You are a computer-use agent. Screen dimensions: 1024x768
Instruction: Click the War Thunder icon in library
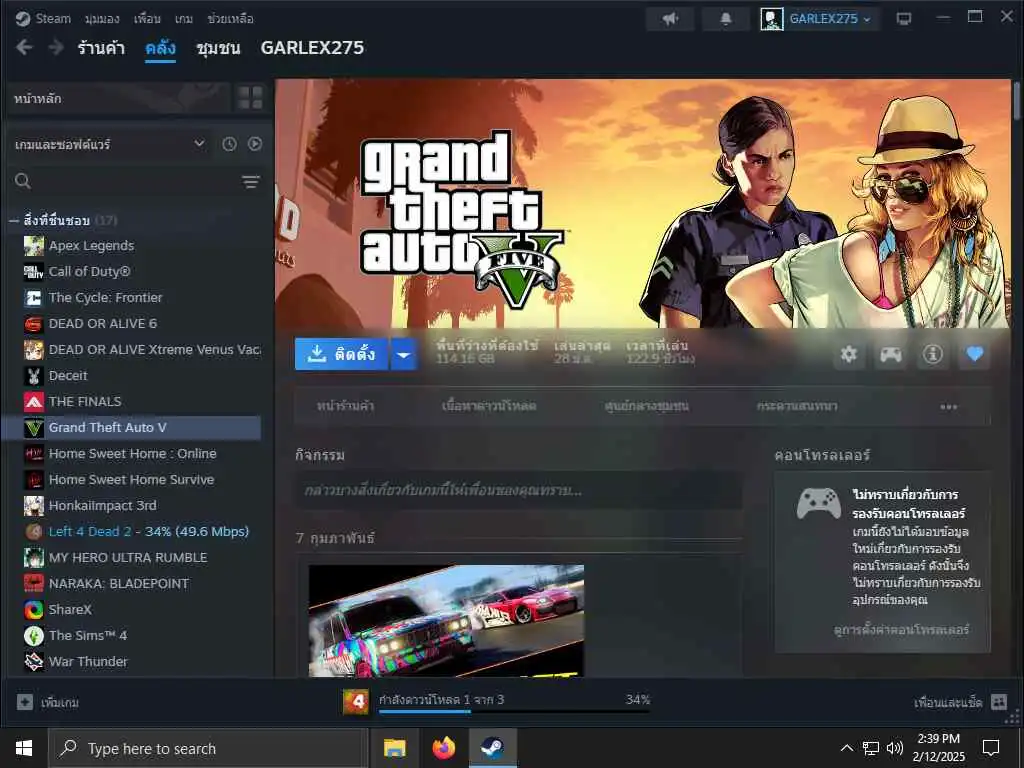click(x=34, y=662)
